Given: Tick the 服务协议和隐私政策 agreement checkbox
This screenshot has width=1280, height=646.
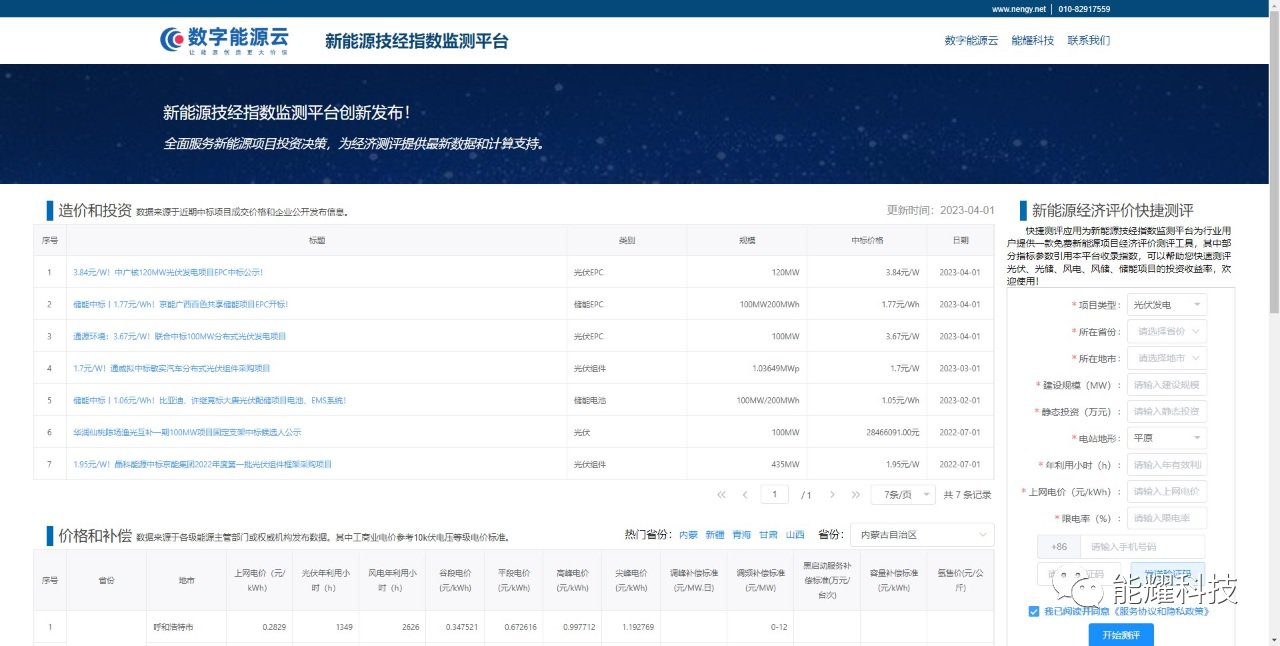Looking at the screenshot, I should pos(1033,611).
